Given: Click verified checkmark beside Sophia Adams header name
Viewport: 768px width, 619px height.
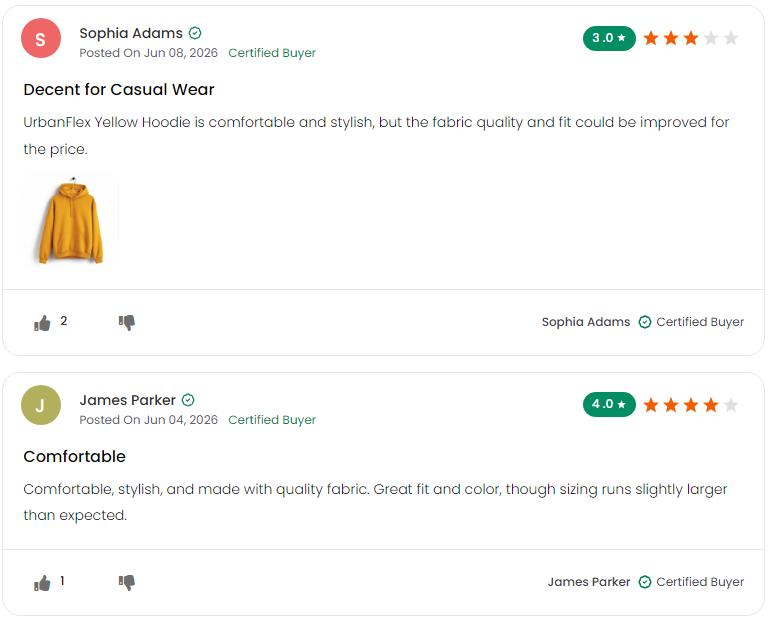Looking at the screenshot, I should coord(195,33).
